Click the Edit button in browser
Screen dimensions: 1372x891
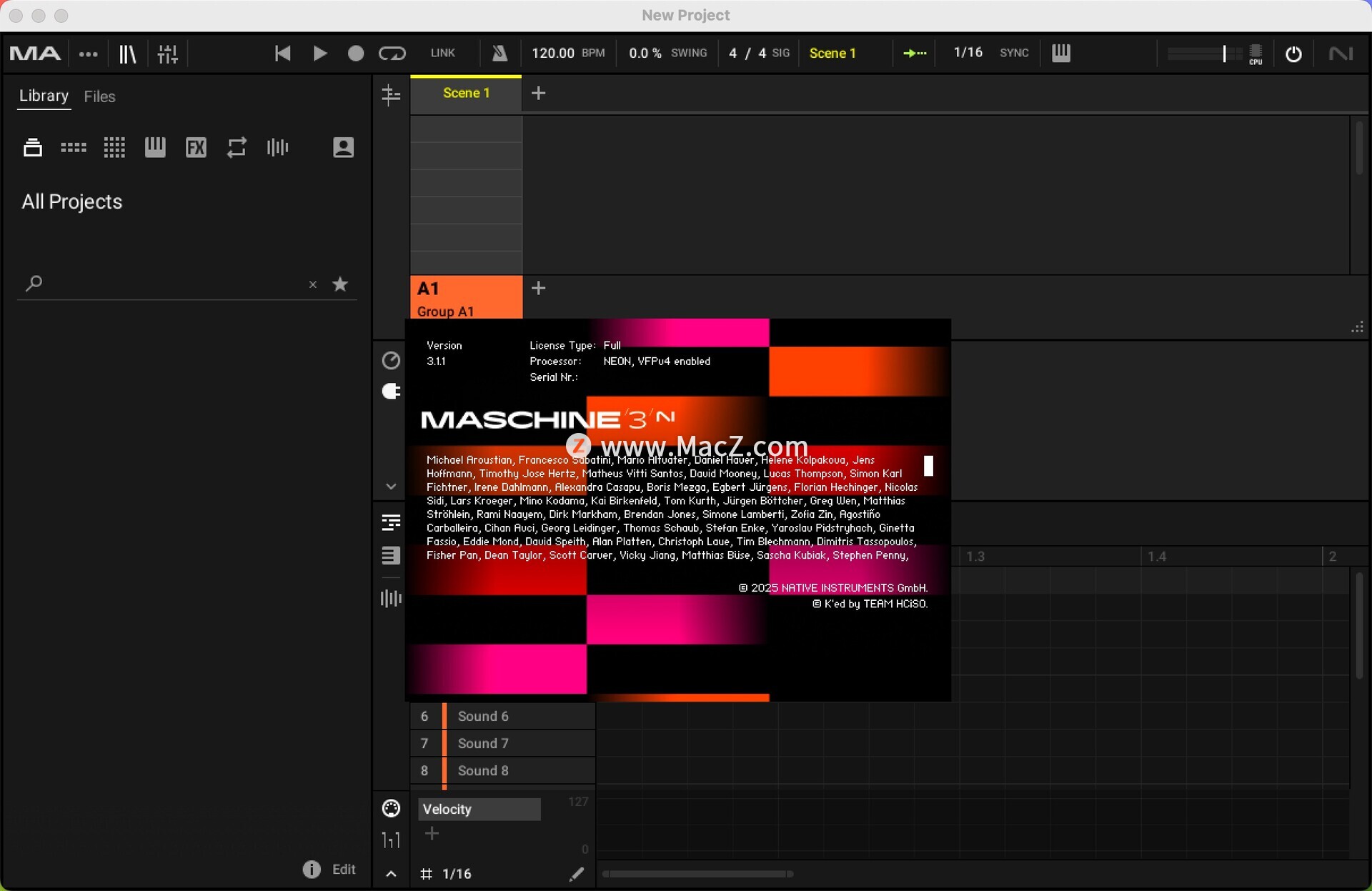[344, 869]
